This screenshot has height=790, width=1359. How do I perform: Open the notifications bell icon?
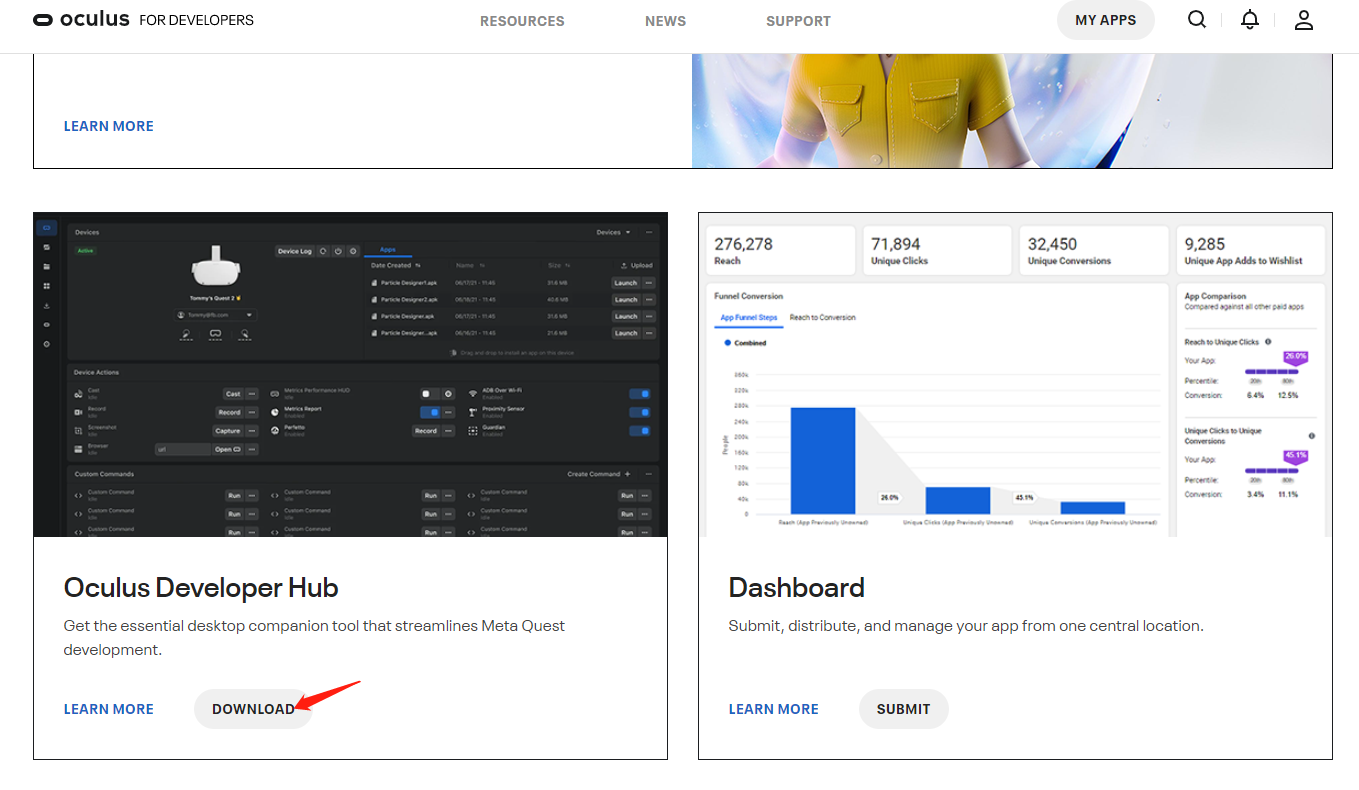pyautogui.click(x=1250, y=20)
